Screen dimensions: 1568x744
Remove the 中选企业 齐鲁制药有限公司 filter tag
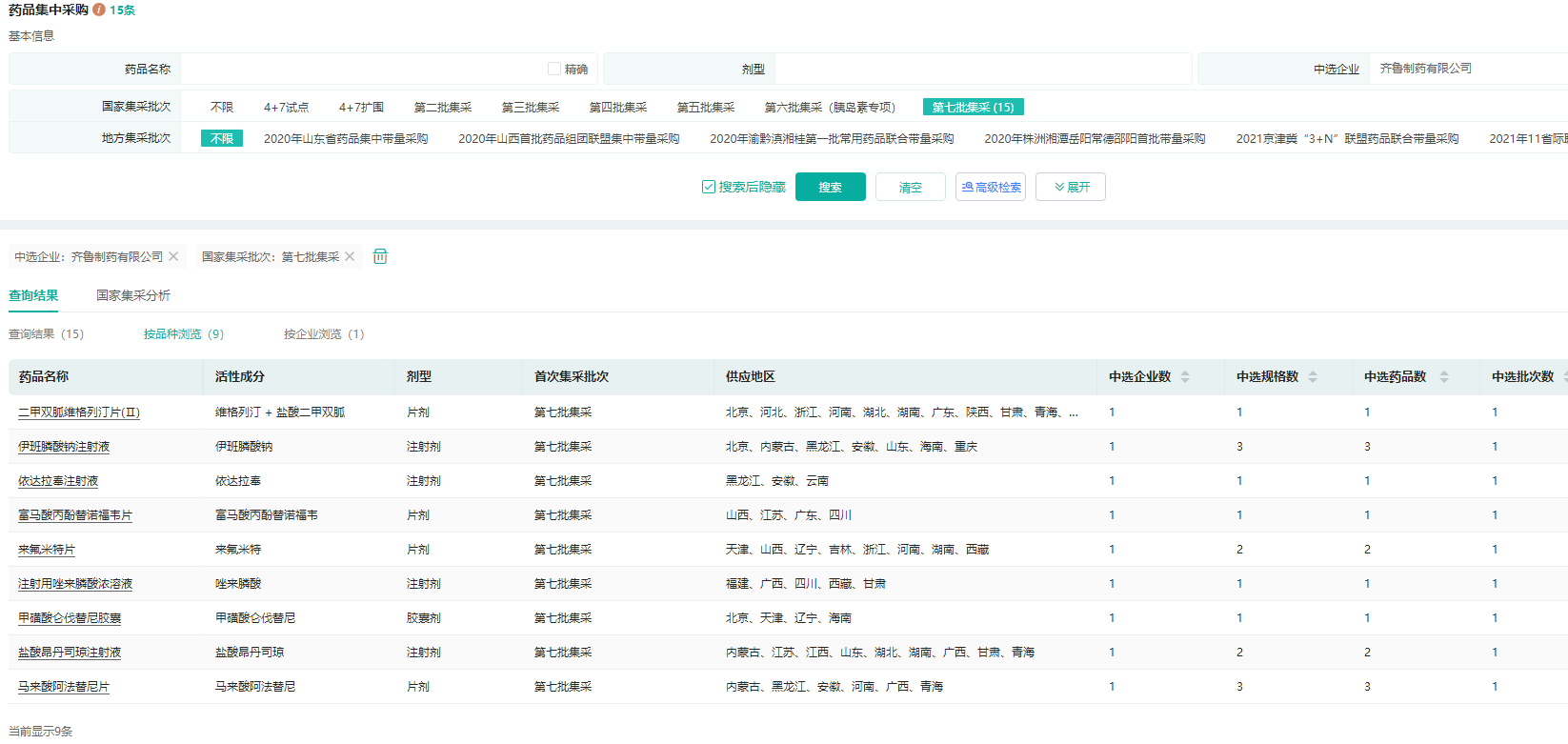click(x=173, y=256)
